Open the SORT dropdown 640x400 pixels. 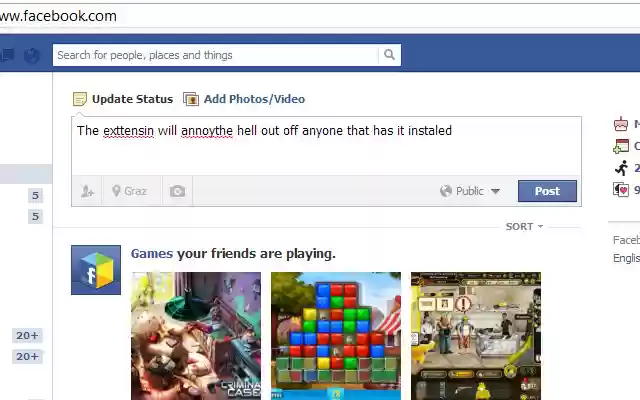tap(524, 227)
